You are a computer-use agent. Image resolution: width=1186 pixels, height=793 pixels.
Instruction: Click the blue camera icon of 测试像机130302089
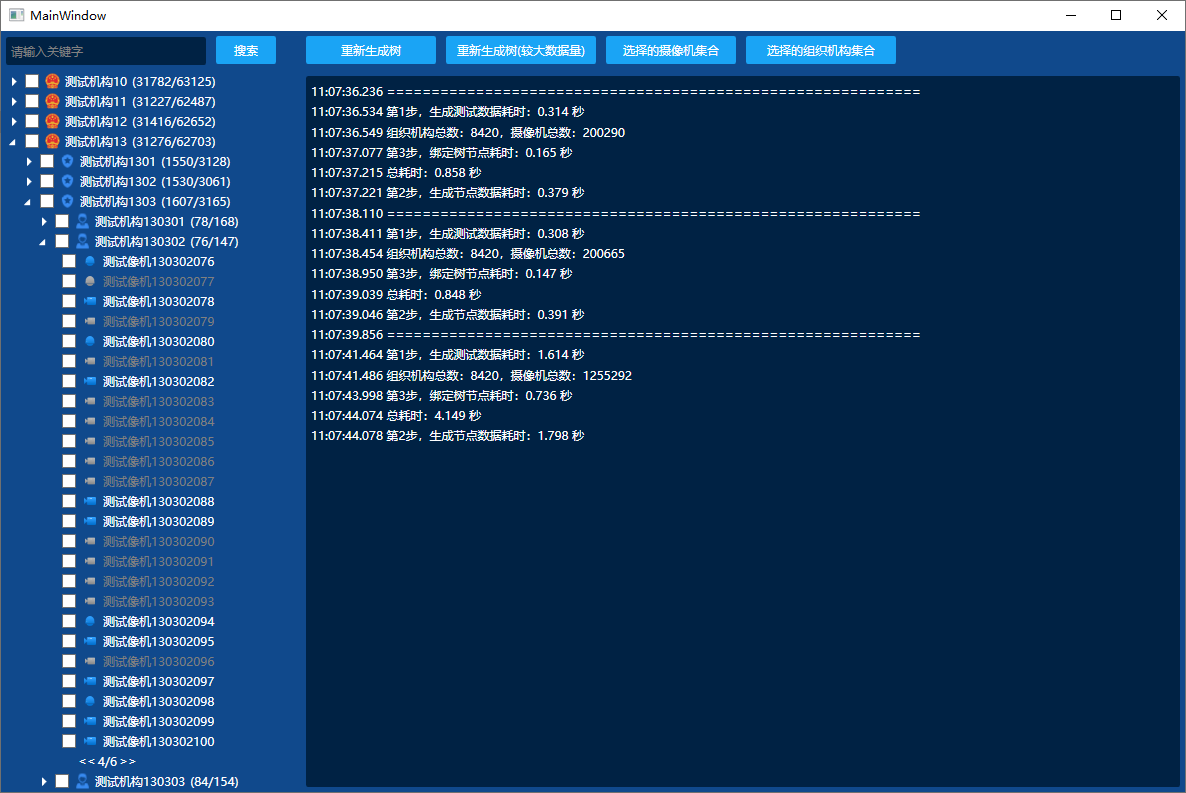pos(90,521)
